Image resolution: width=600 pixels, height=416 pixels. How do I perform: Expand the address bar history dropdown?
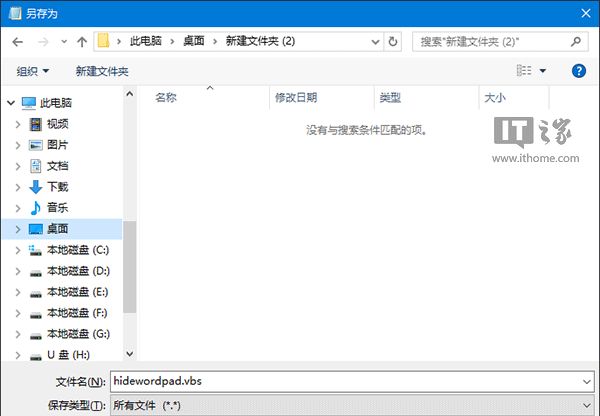pos(375,42)
